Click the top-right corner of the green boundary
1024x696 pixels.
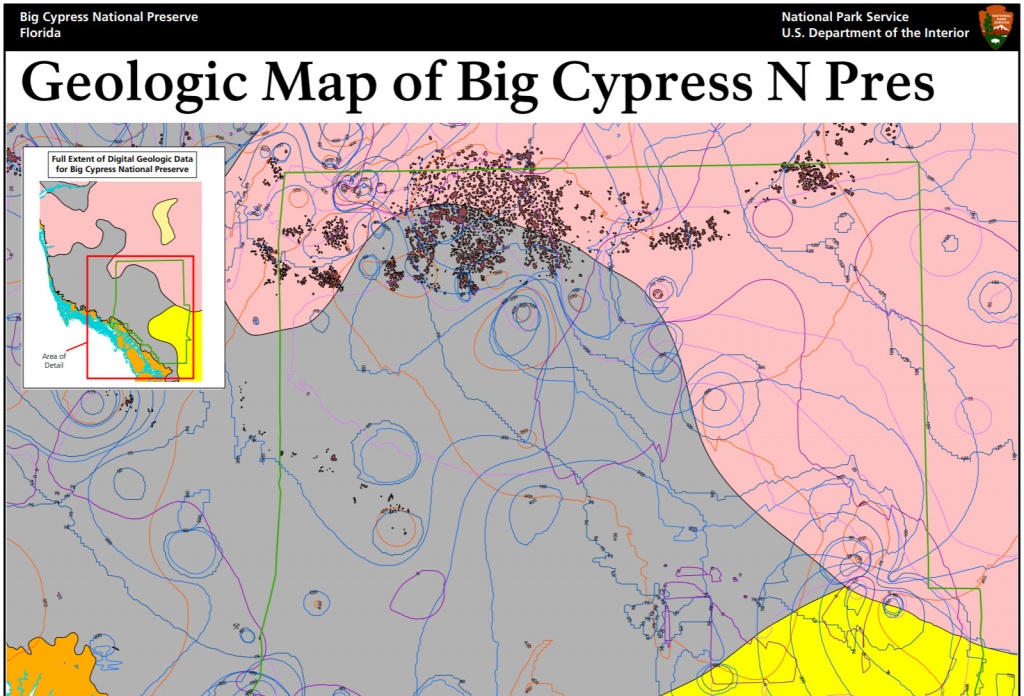tap(918, 162)
